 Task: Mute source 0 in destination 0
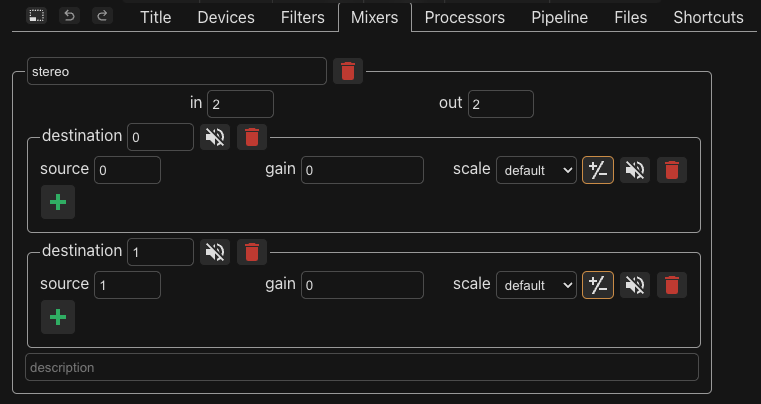(635, 170)
